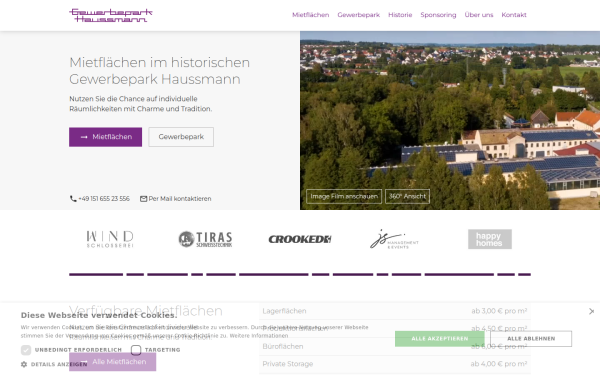Click the Tiras Schweisstechnik logo
The height and width of the screenshot is (375, 600).
[205, 239]
